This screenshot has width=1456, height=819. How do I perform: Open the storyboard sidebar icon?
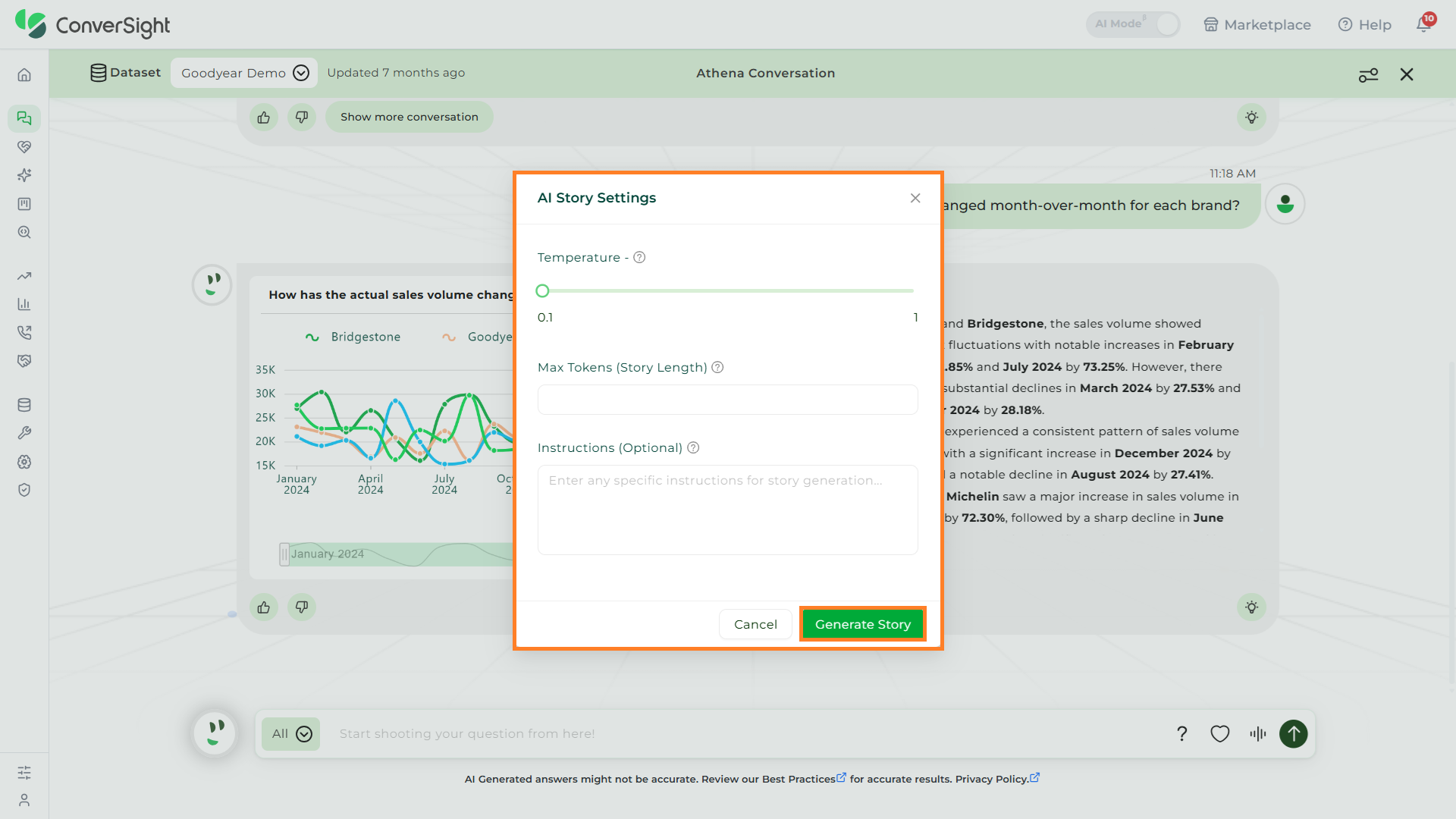[x=24, y=204]
